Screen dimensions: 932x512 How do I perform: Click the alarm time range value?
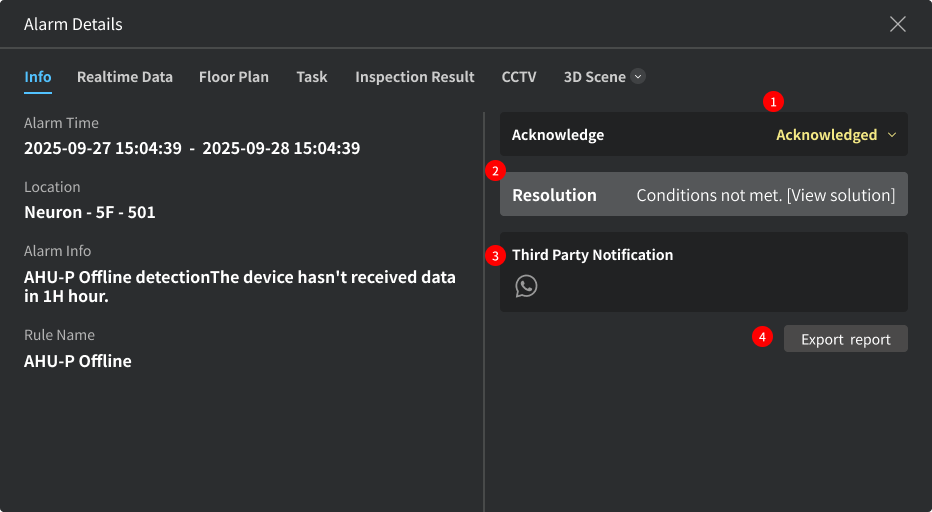click(x=192, y=148)
